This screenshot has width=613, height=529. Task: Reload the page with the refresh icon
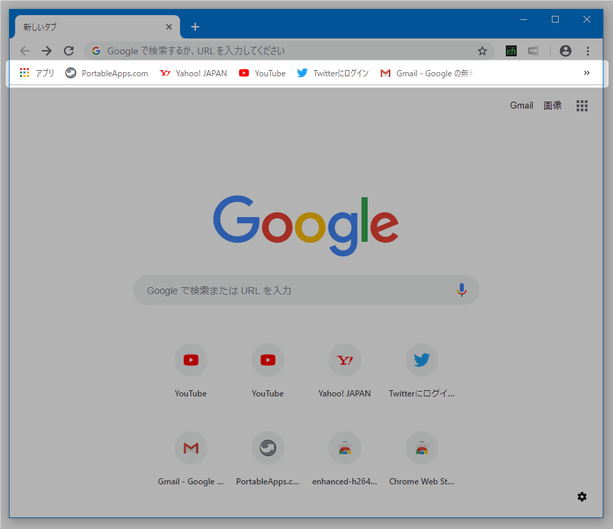(69, 51)
